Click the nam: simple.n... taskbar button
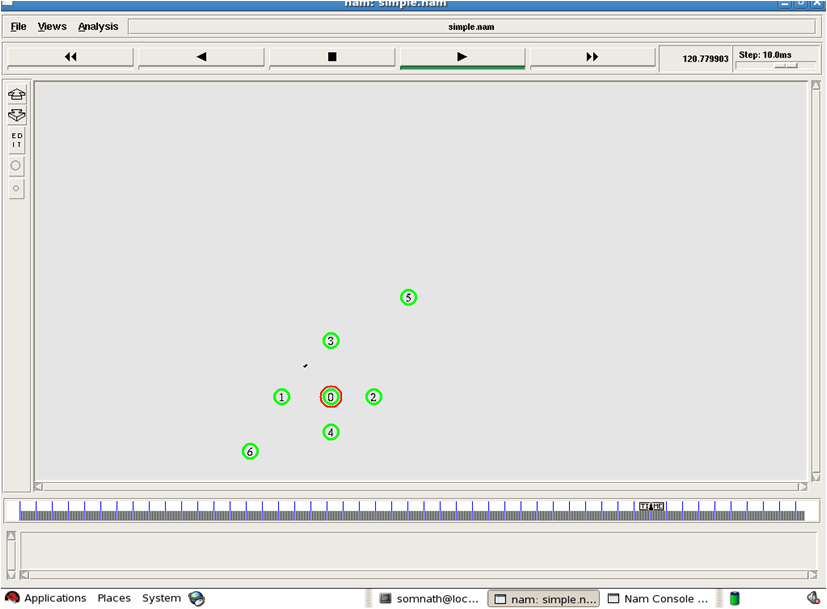 (x=544, y=598)
